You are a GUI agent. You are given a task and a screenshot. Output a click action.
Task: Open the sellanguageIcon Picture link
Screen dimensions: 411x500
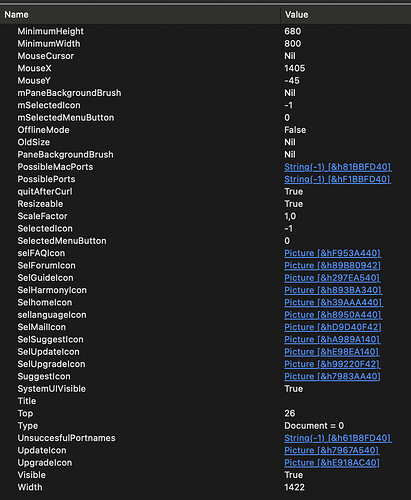click(x=333, y=315)
